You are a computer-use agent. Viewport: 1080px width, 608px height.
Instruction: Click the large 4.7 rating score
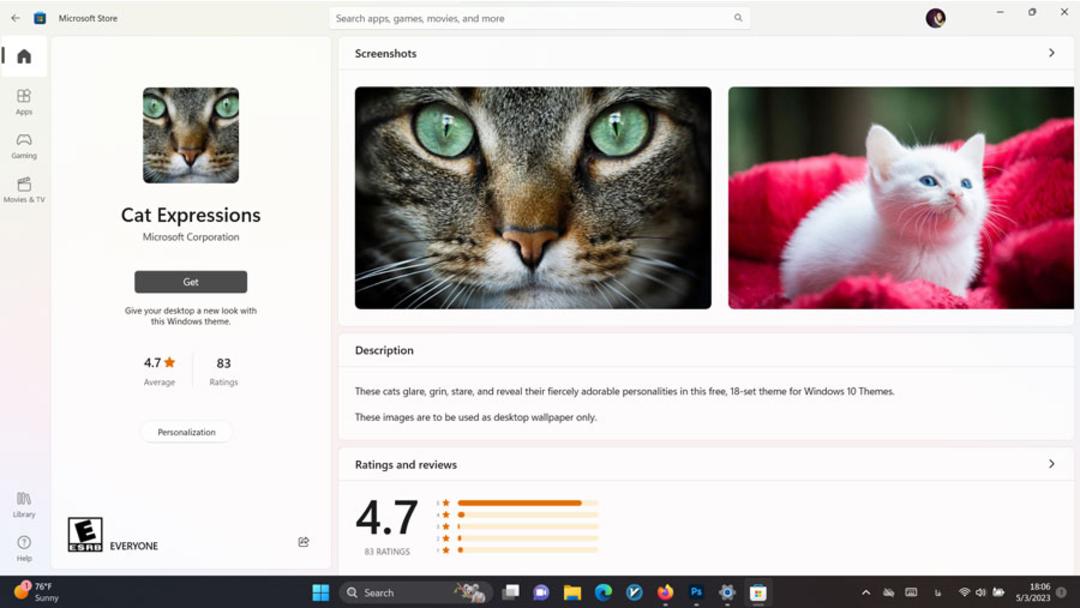click(387, 517)
